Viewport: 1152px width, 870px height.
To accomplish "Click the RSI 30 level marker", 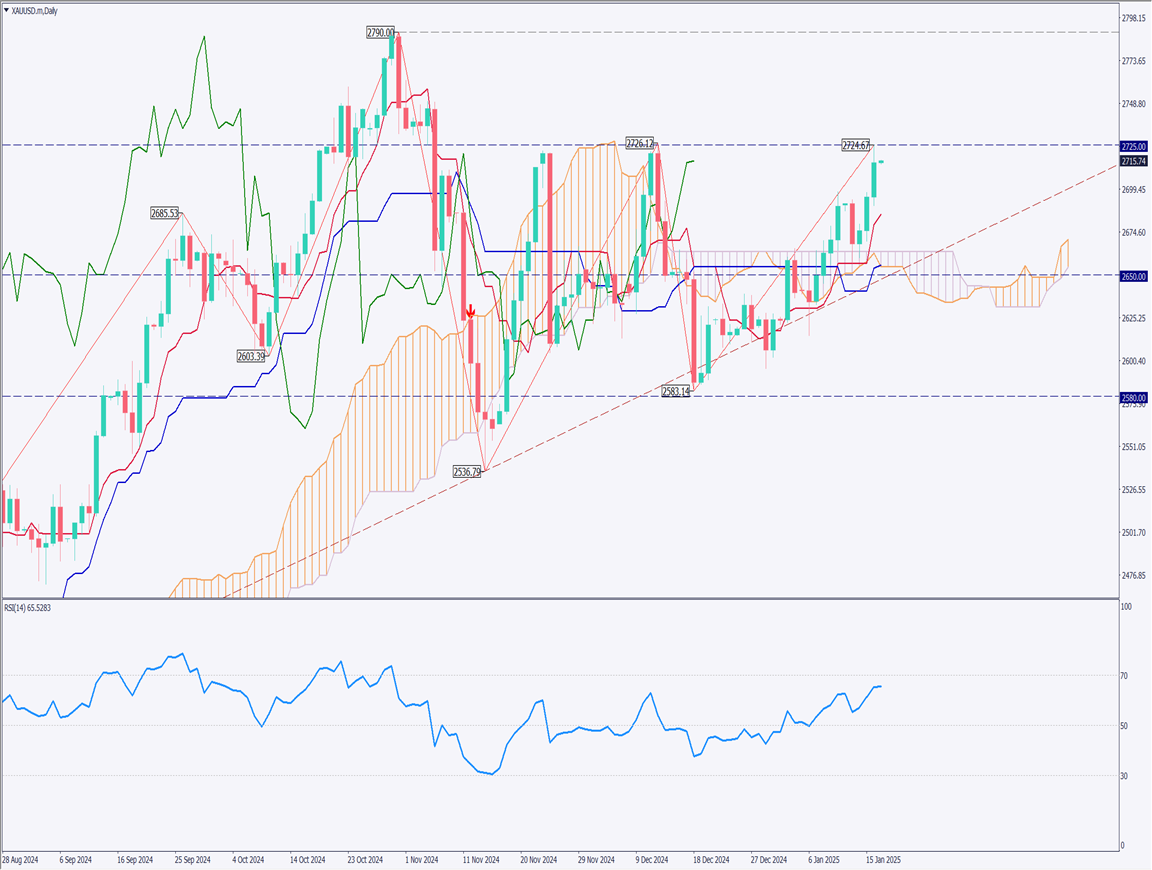I will [x=1124, y=775].
